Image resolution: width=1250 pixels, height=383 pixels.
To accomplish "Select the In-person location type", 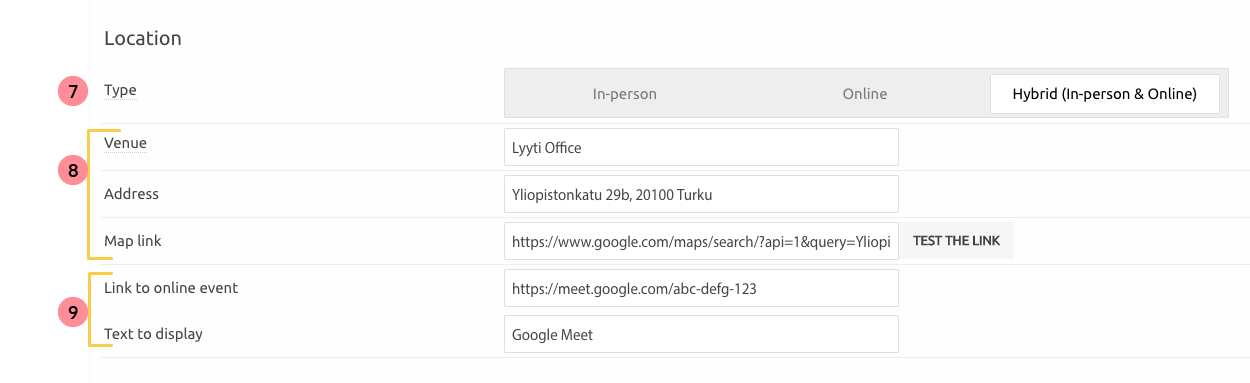I will pyautogui.click(x=625, y=94).
